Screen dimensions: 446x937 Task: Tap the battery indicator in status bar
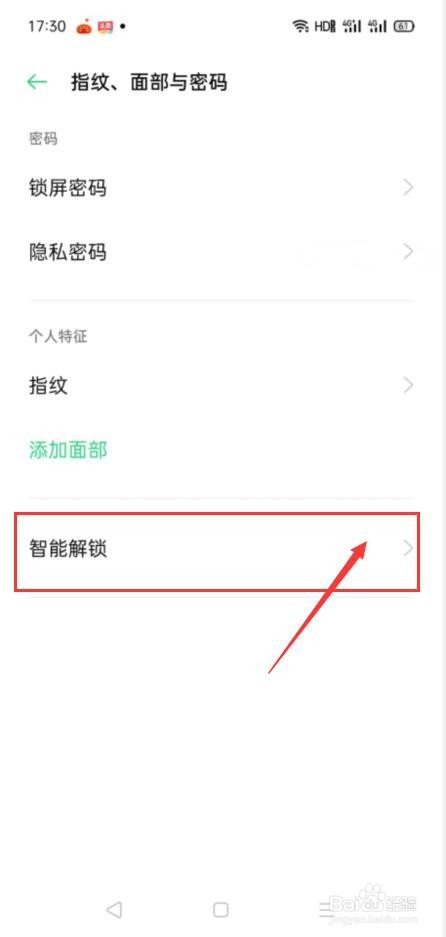tap(404, 26)
